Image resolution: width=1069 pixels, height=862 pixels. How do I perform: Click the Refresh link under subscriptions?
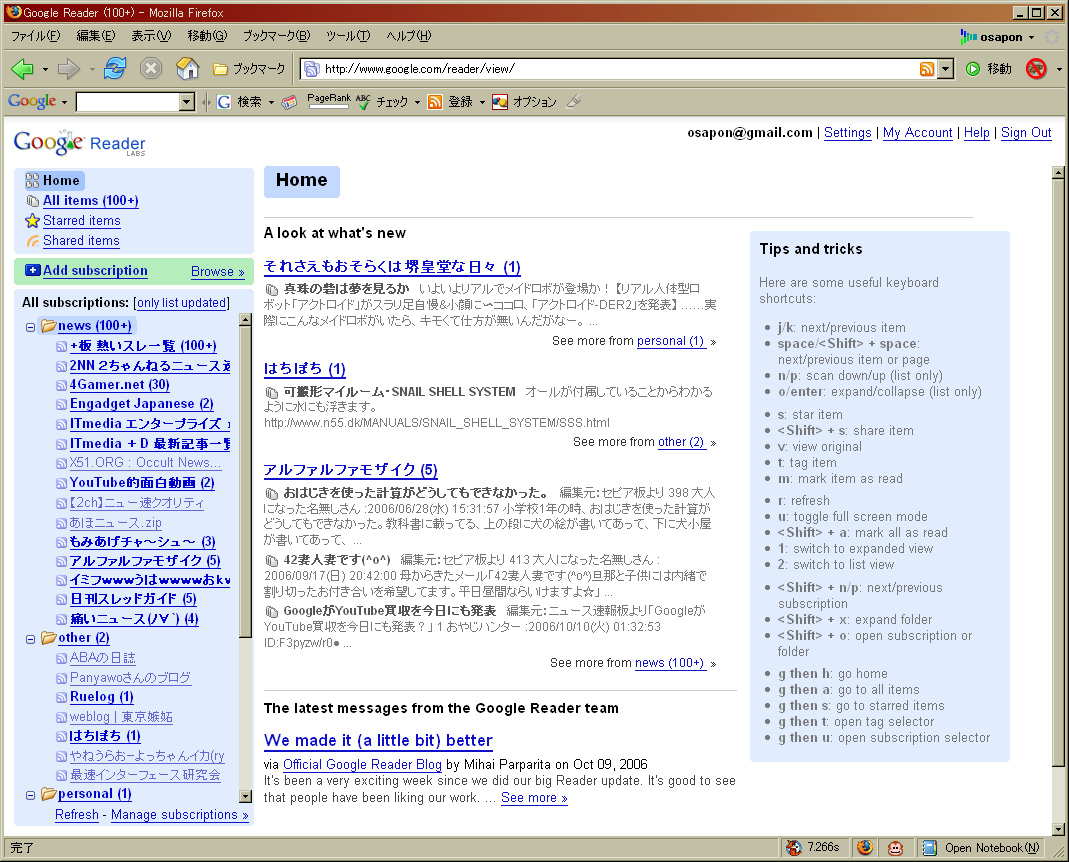point(76,815)
